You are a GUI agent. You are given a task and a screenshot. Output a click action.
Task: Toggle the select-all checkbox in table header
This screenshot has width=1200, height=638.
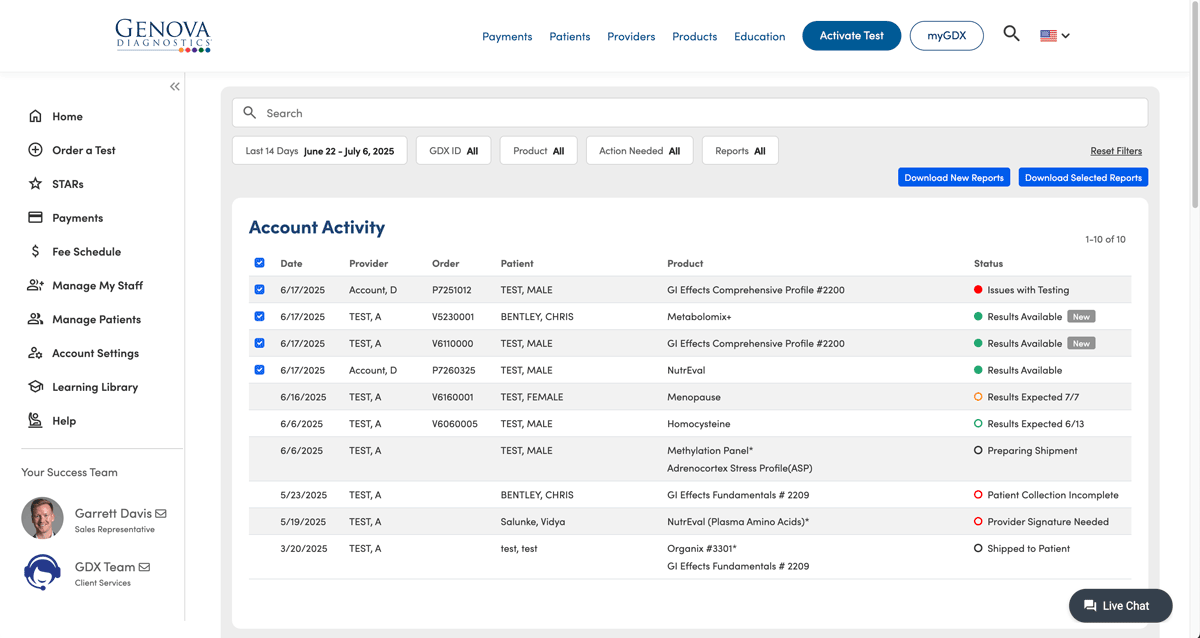(259, 263)
